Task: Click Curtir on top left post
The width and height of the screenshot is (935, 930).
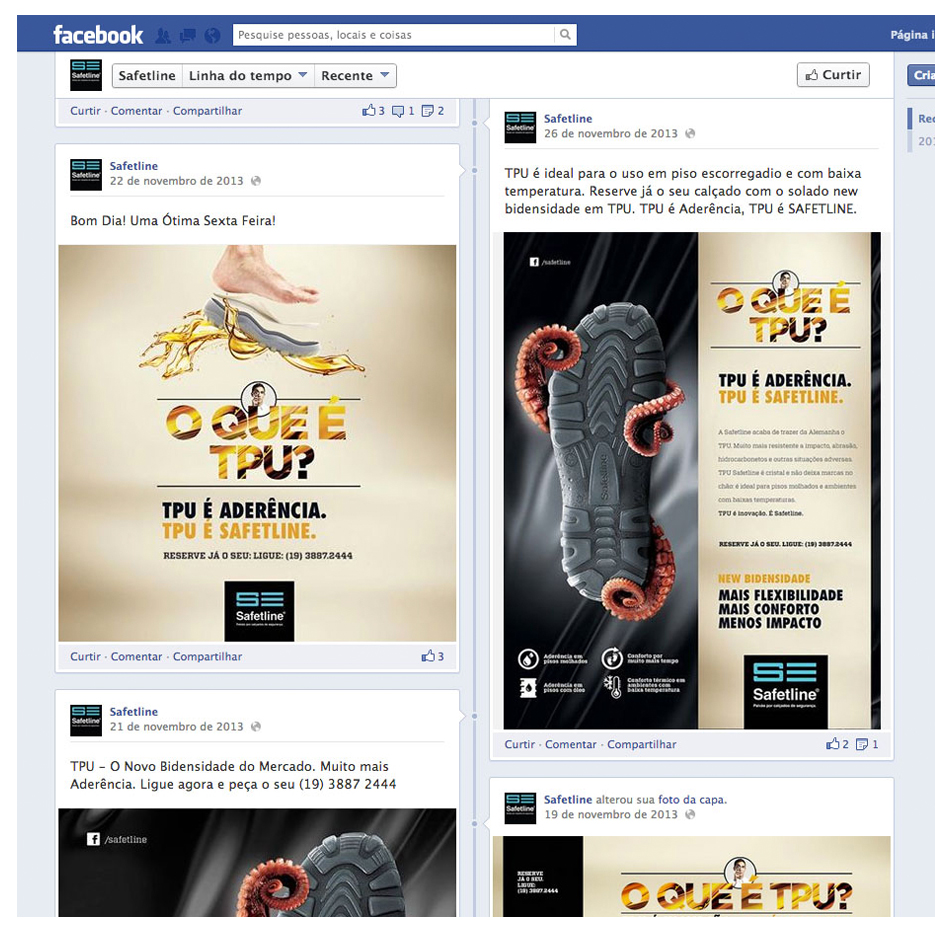Action: tap(85, 111)
